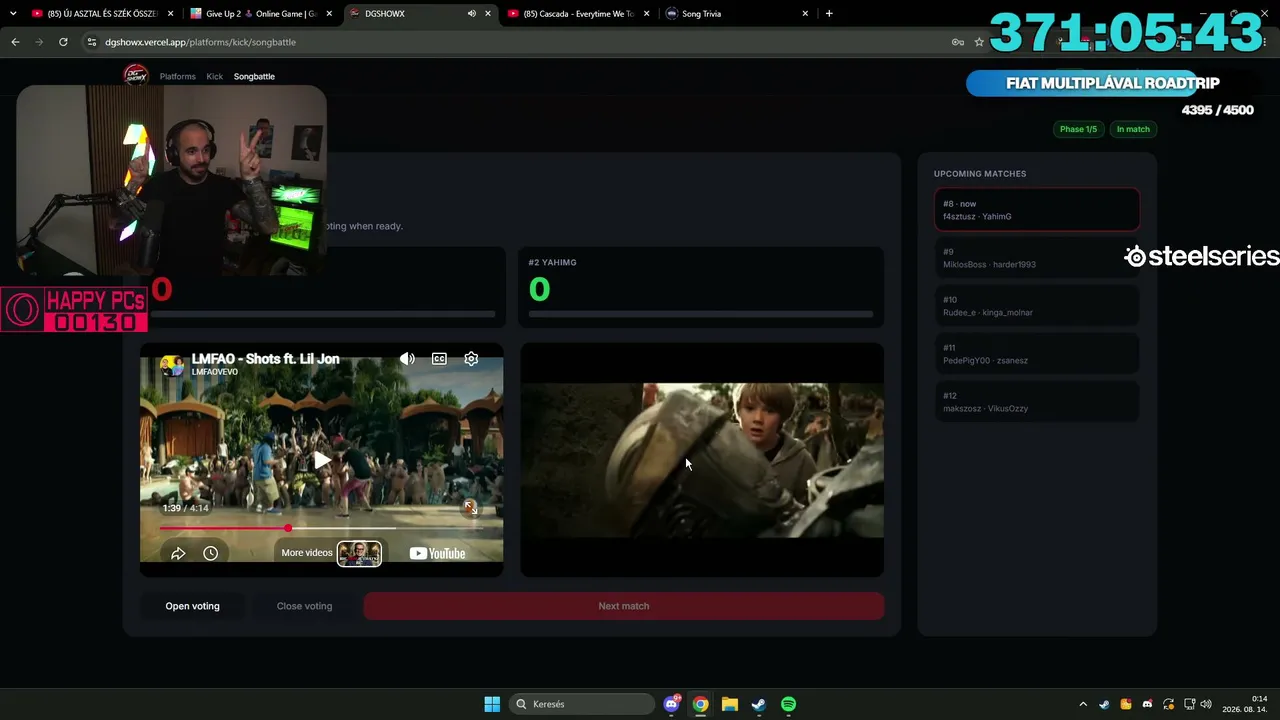Click the right song video player
This screenshot has width=1280, height=720.
(x=702, y=460)
